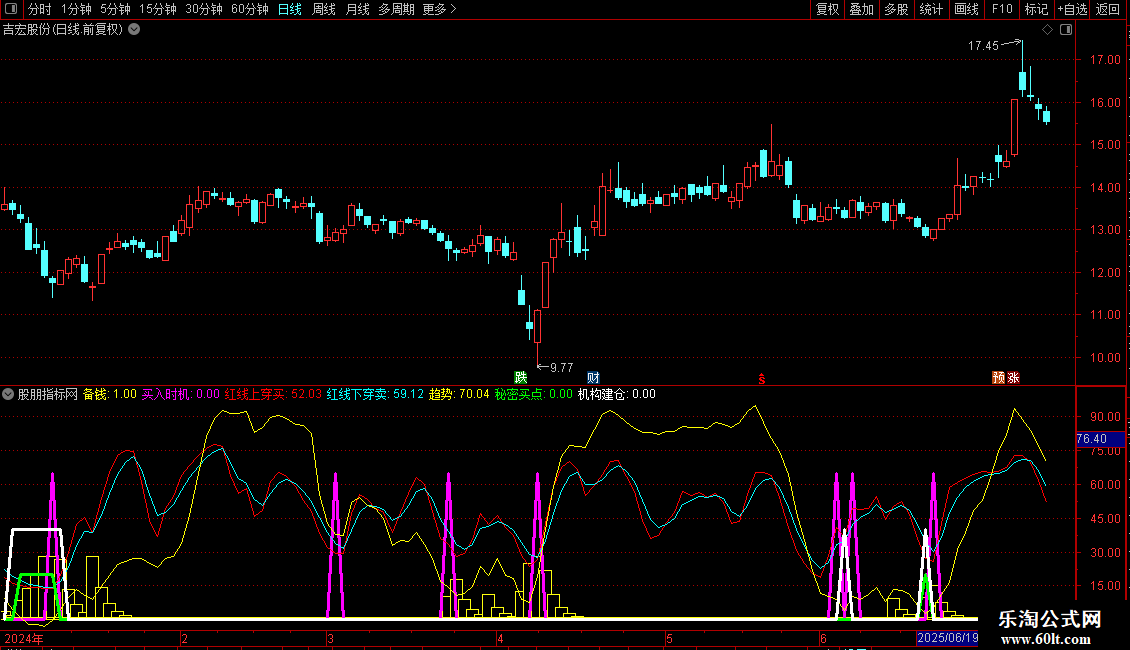The image size is (1130, 650).
Task: Select the 5分钟 period tab
Action: coord(115,9)
